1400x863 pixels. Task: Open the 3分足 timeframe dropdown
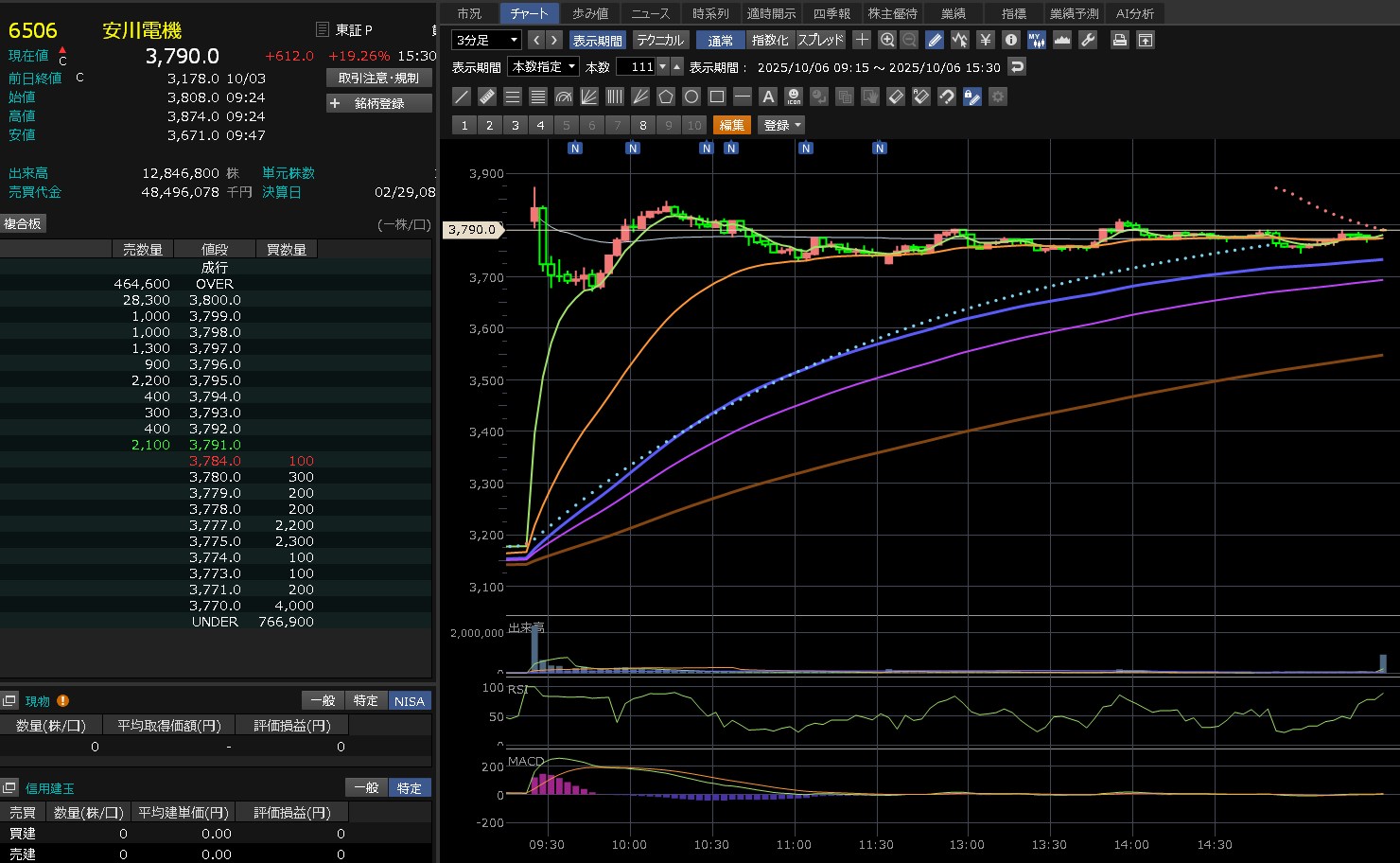coord(486,40)
